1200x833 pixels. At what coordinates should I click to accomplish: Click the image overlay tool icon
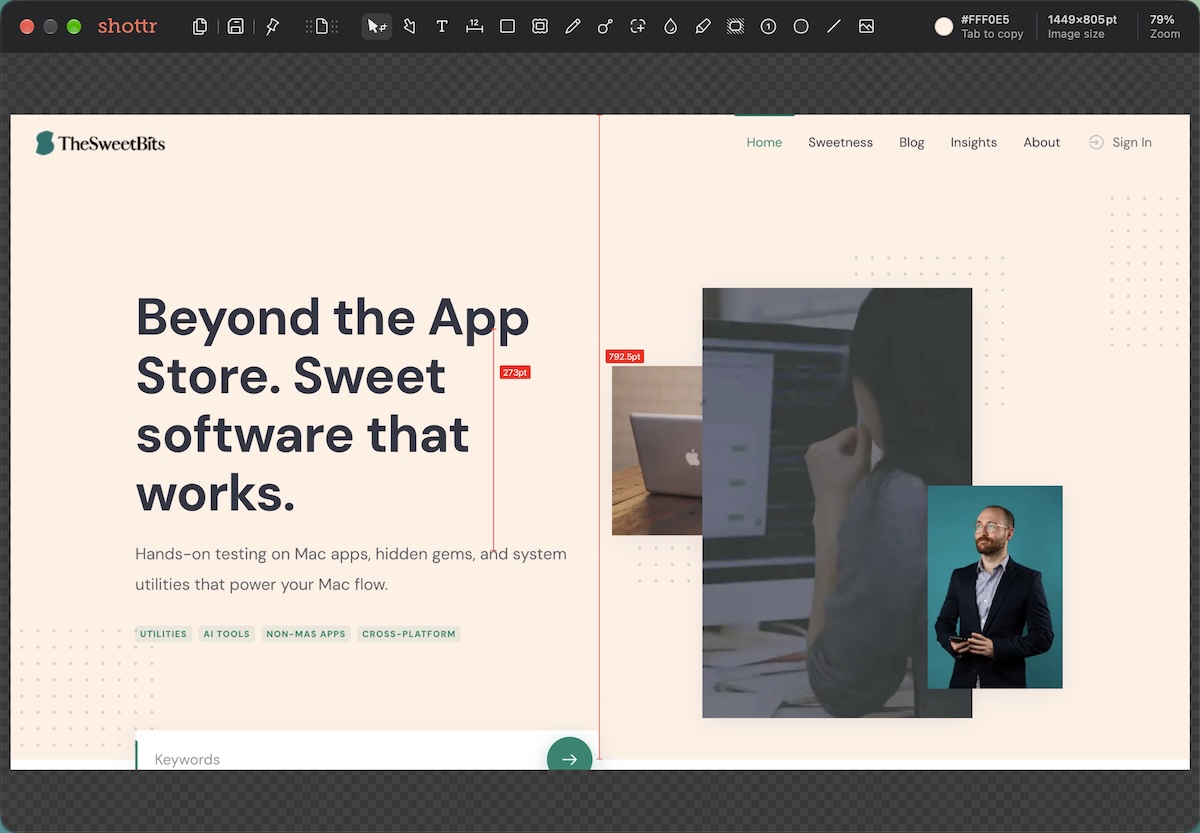866,27
